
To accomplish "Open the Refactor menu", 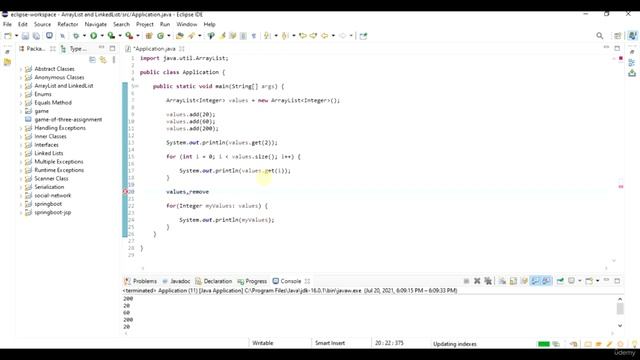I will click(68, 24).
